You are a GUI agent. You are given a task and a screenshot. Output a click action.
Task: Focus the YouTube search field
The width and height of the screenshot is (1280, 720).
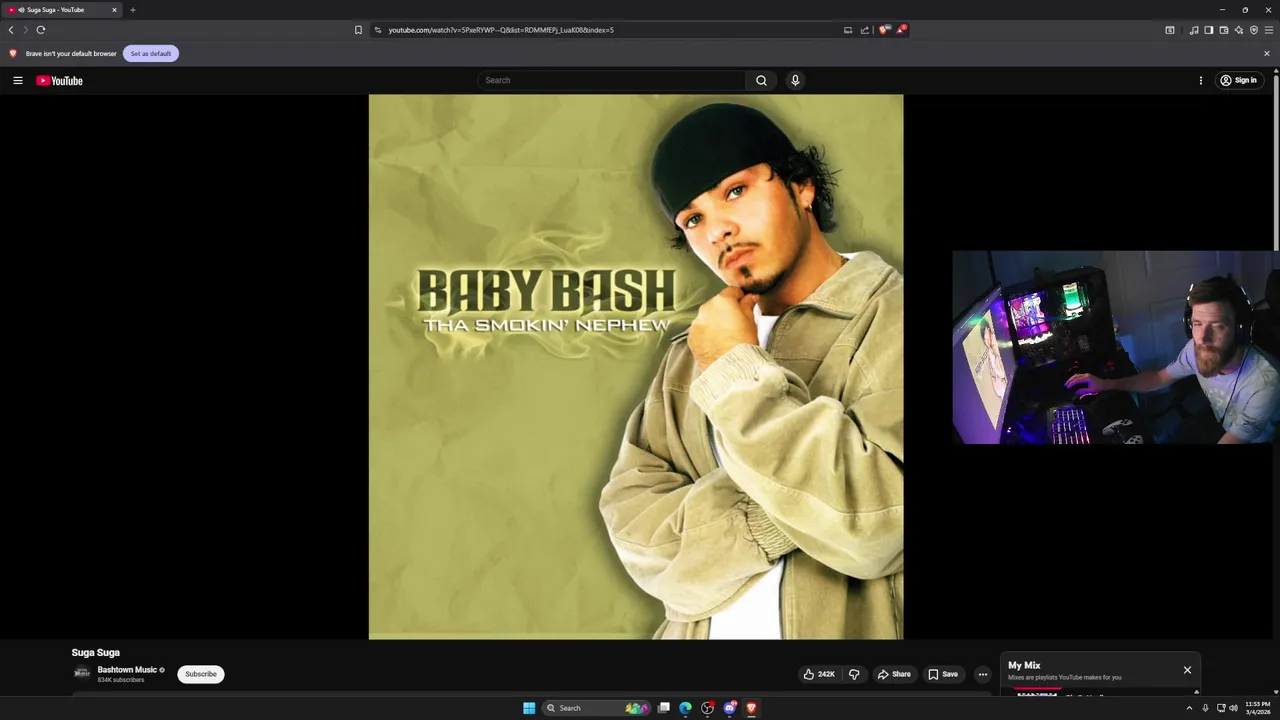click(x=611, y=80)
